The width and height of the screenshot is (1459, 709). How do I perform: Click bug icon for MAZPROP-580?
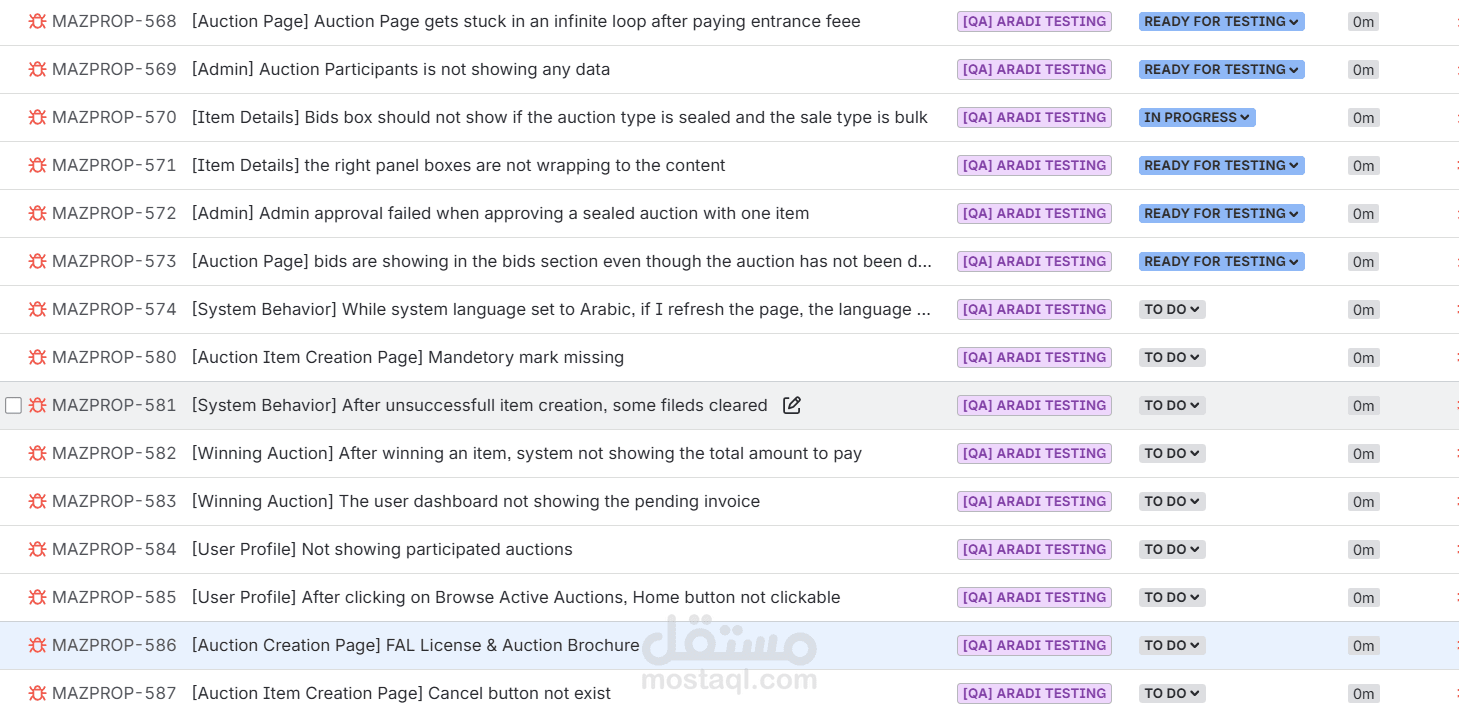point(38,357)
